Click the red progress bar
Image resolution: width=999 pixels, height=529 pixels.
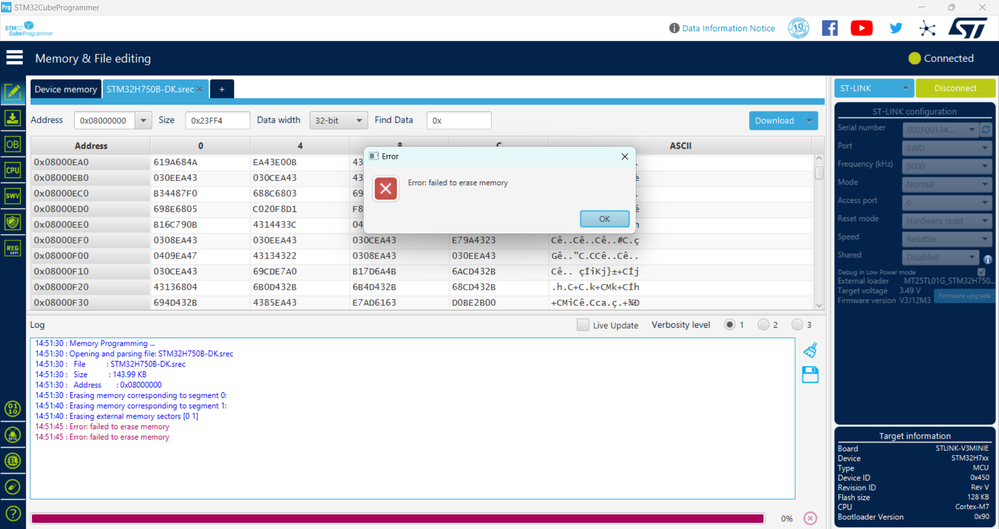(x=398, y=519)
